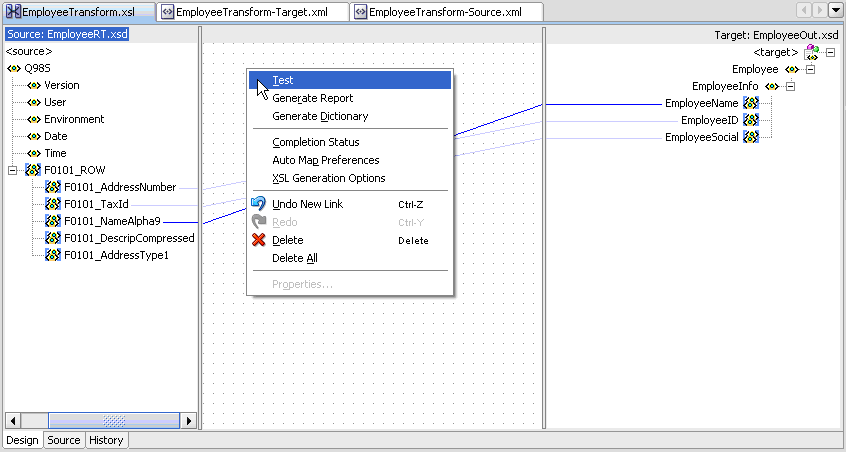This screenshot has width=846, height=452.
Task: Select Test in the context menu
Action: pos(350,80)
